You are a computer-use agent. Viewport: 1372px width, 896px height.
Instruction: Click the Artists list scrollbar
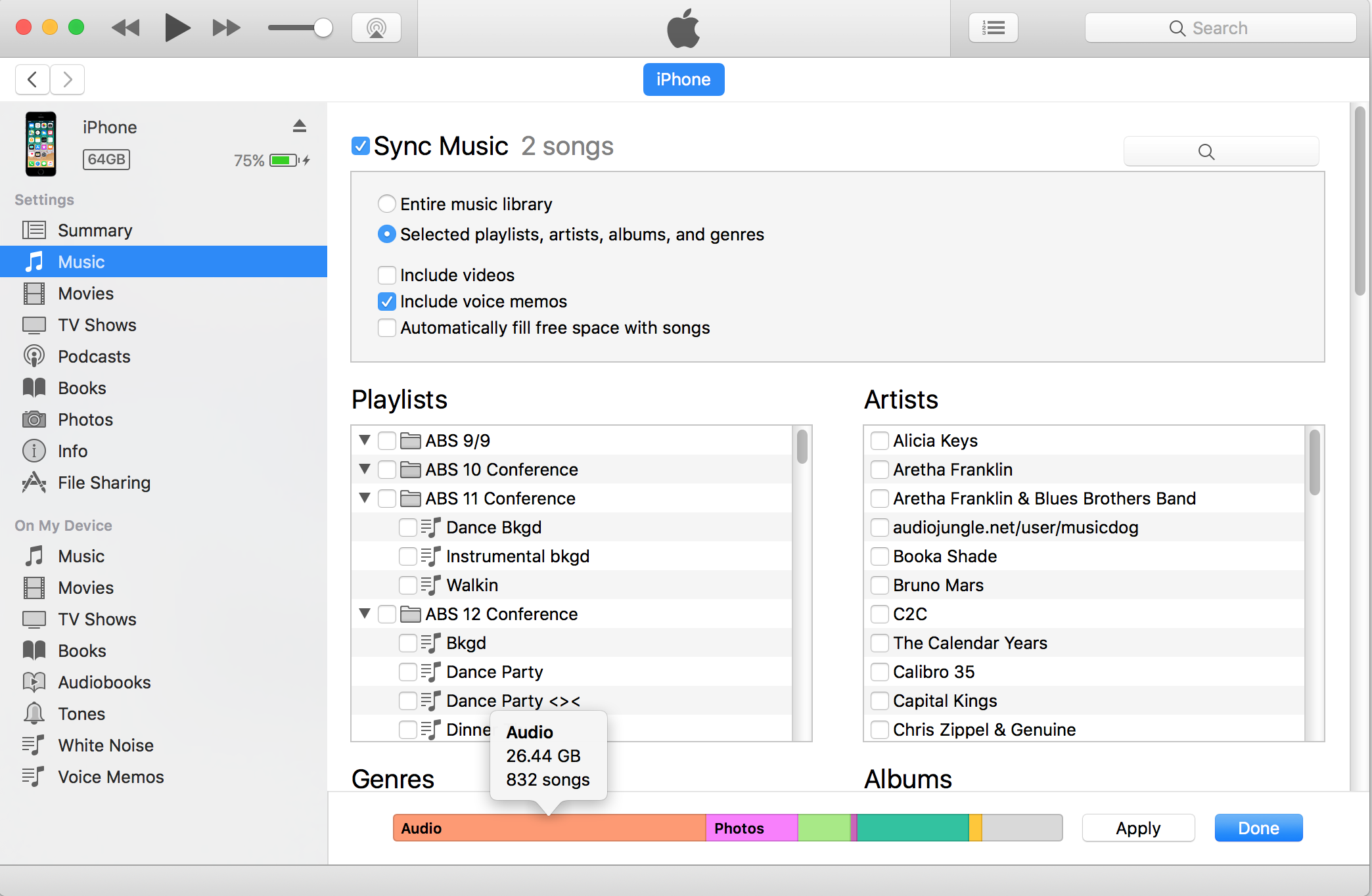(1314, 462)
